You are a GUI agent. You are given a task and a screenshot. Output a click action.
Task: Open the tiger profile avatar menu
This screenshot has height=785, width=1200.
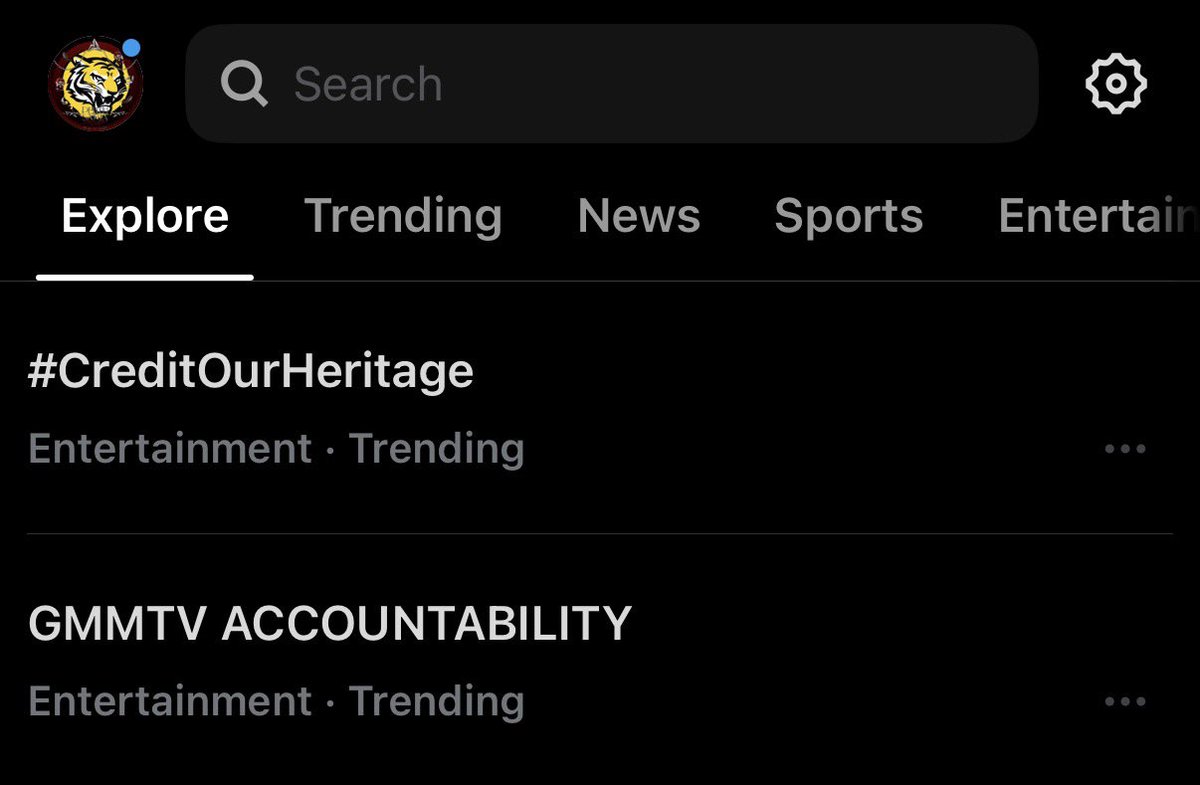[95, 84]
